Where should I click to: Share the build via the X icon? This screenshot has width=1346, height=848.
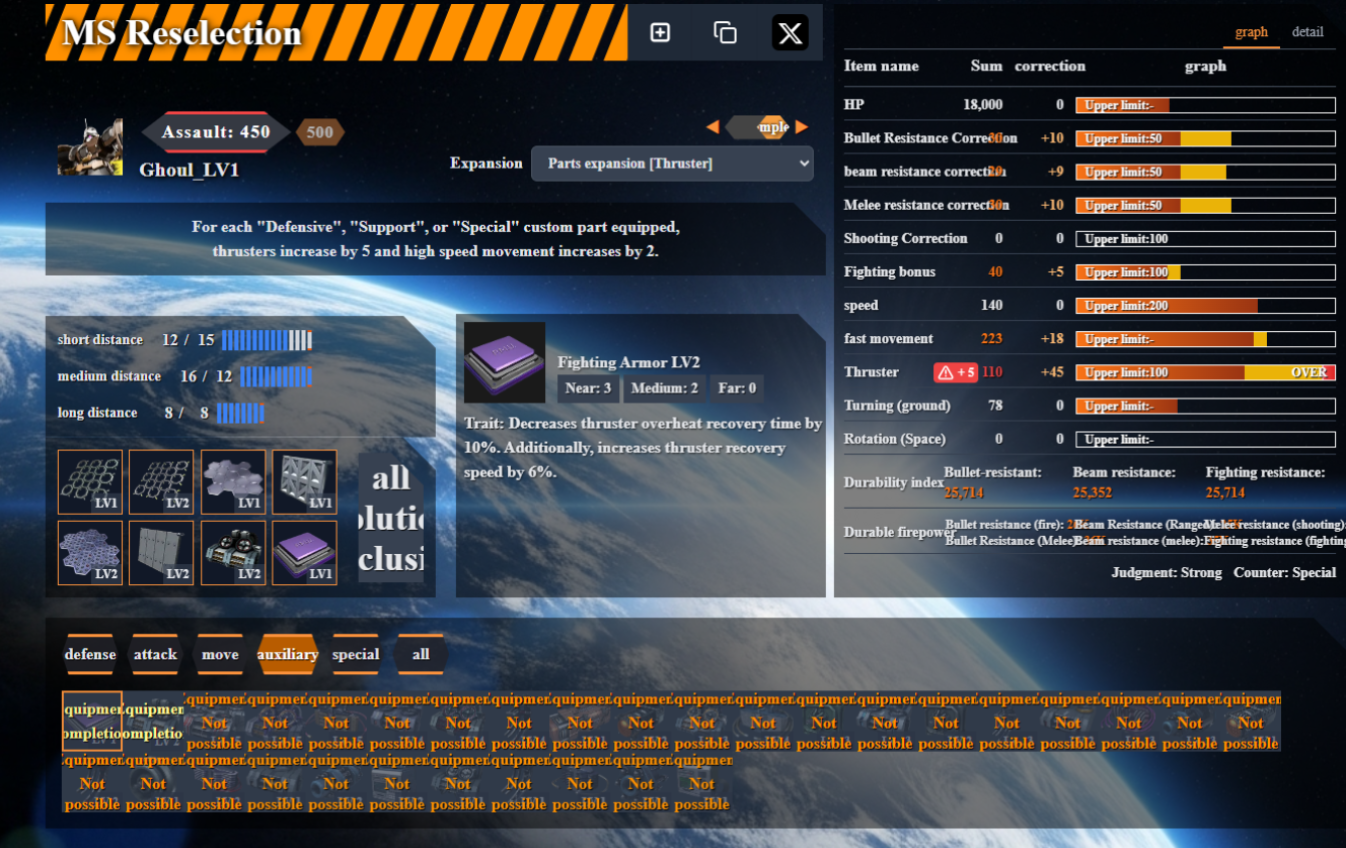(790, 33)
